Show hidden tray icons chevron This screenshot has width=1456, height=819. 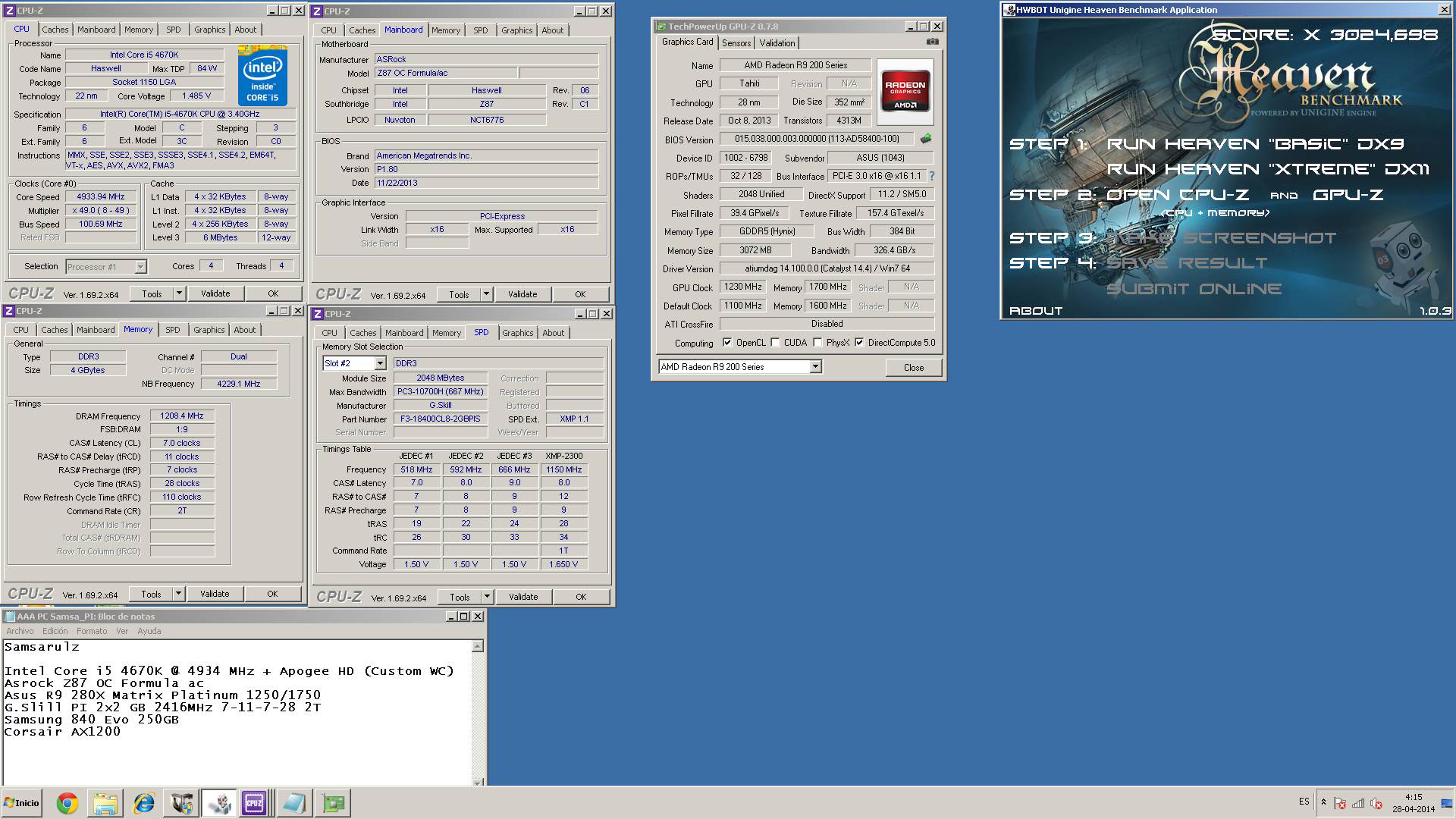1323,802
